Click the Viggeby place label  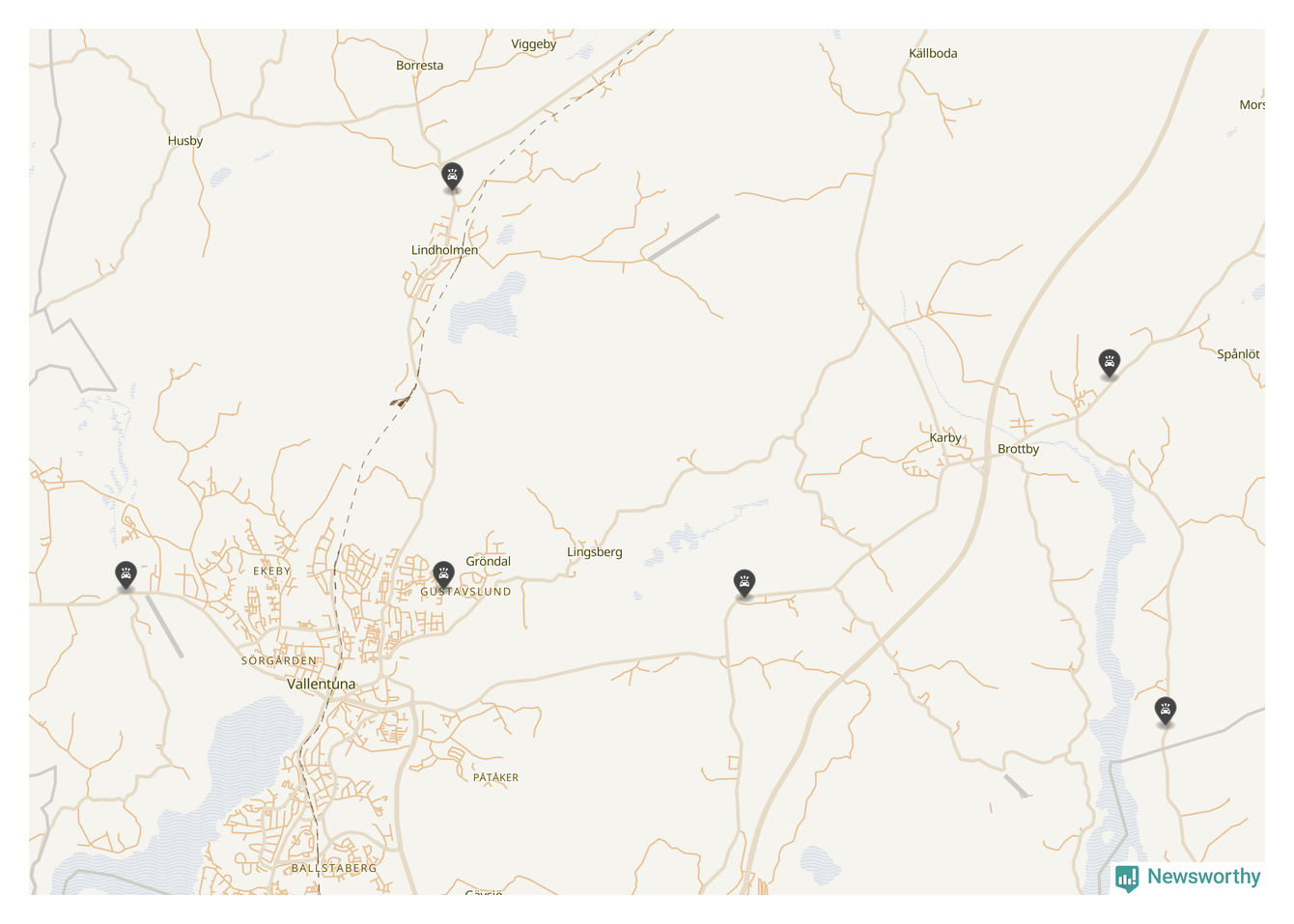click(534, 44)
